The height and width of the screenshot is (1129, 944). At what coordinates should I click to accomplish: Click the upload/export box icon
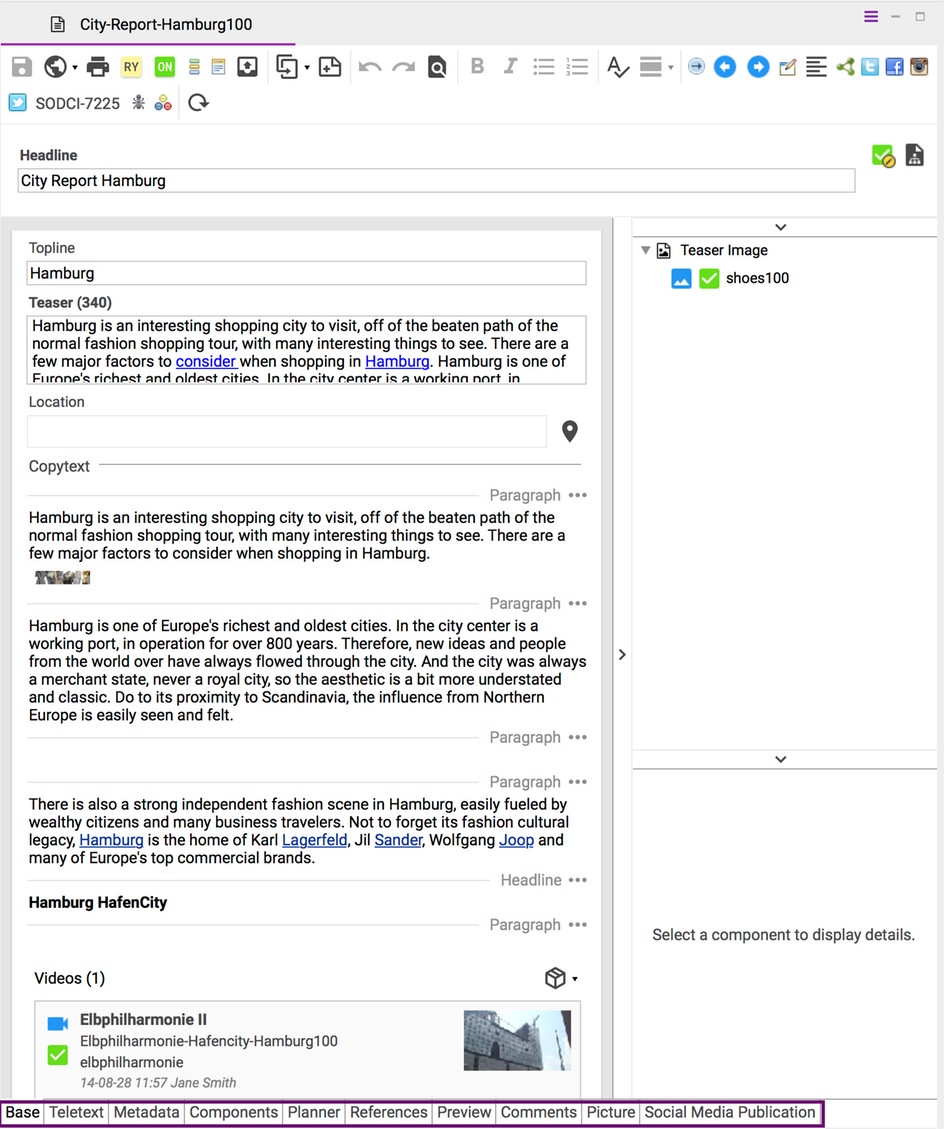click(247, 67)
